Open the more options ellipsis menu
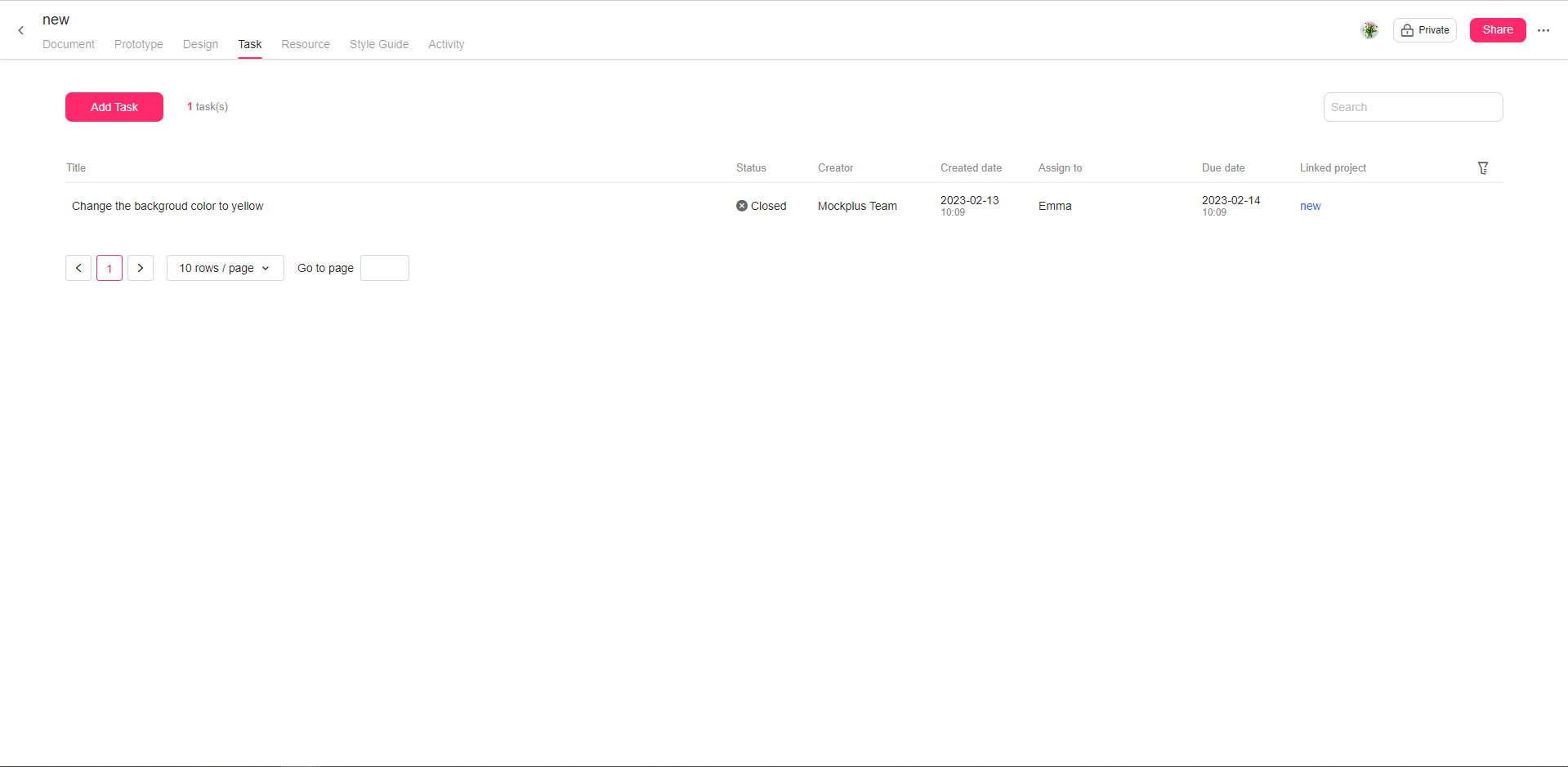1568x767 pixels. coord(1543,30)
